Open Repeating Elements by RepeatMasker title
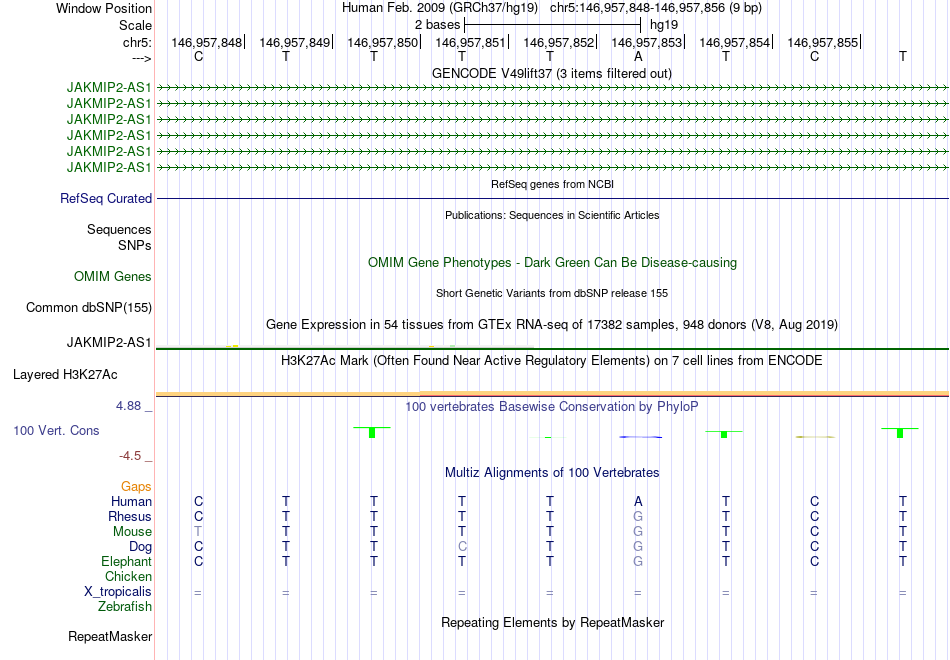This screenshot has height=660, width=950. click(x=552, y=623)
